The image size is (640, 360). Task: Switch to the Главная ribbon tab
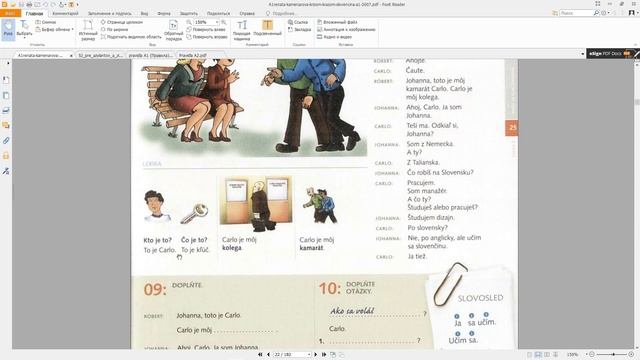pos(34,13)
